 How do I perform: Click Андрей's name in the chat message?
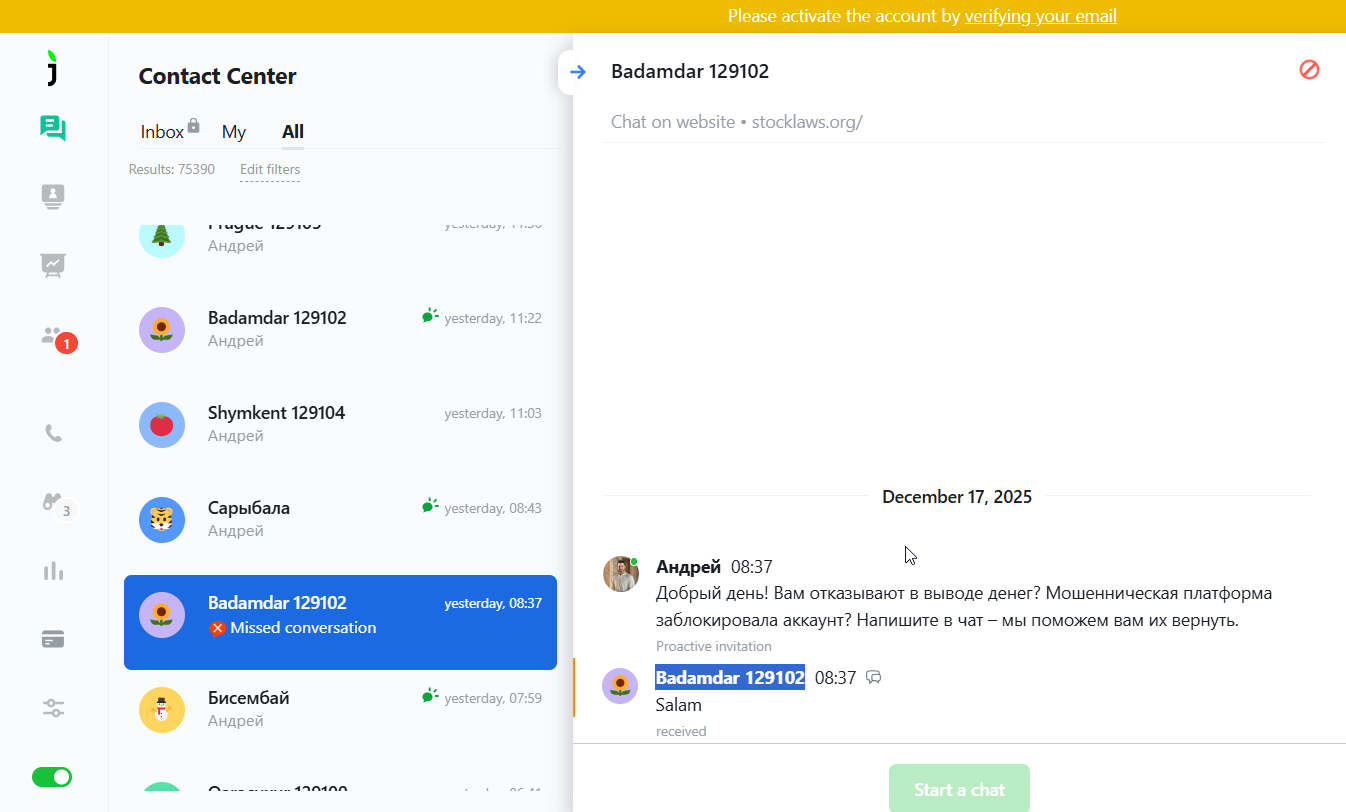tap(688, 567)
